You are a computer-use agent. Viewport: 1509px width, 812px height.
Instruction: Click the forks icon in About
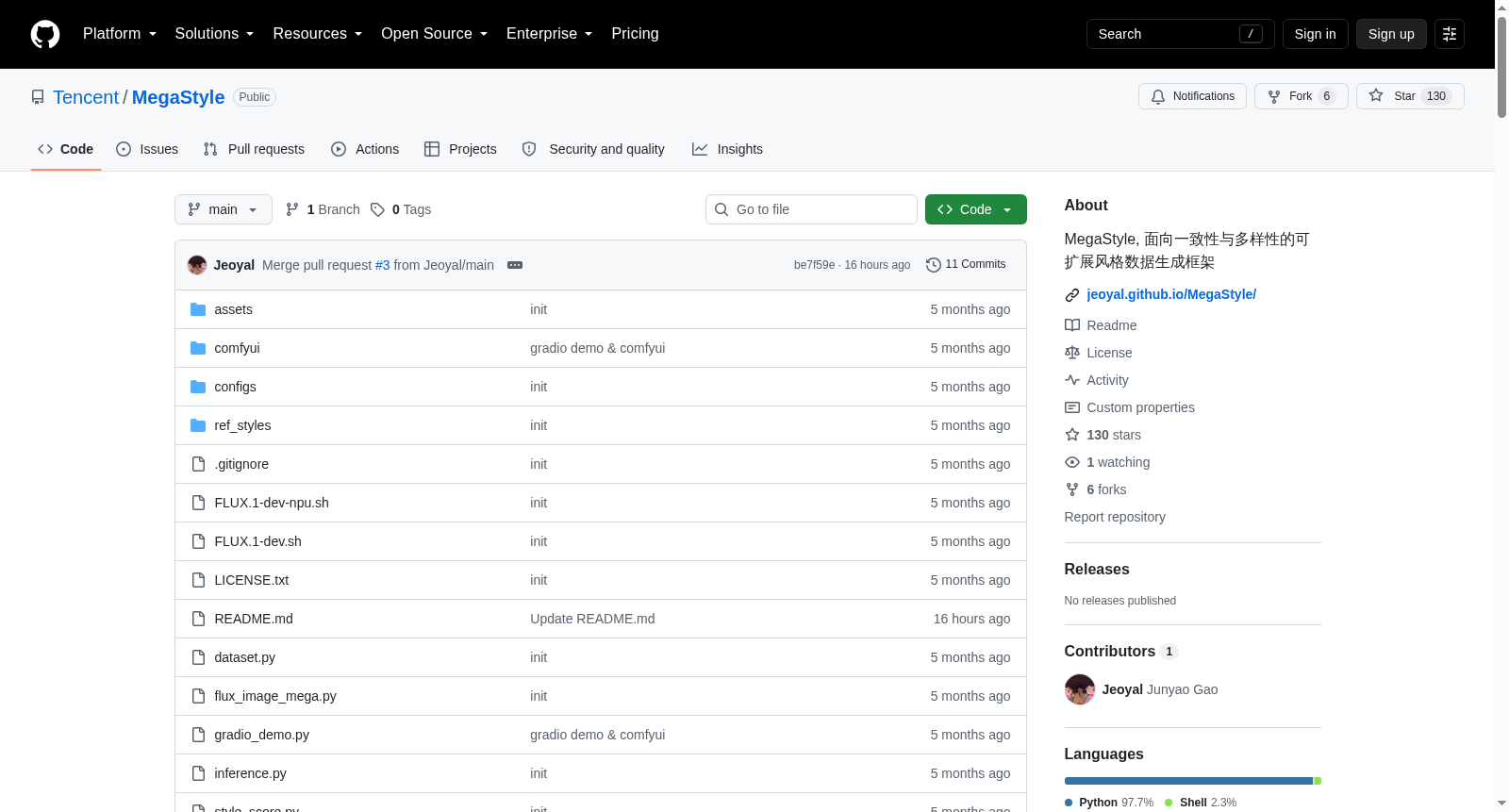point(1072,489)
